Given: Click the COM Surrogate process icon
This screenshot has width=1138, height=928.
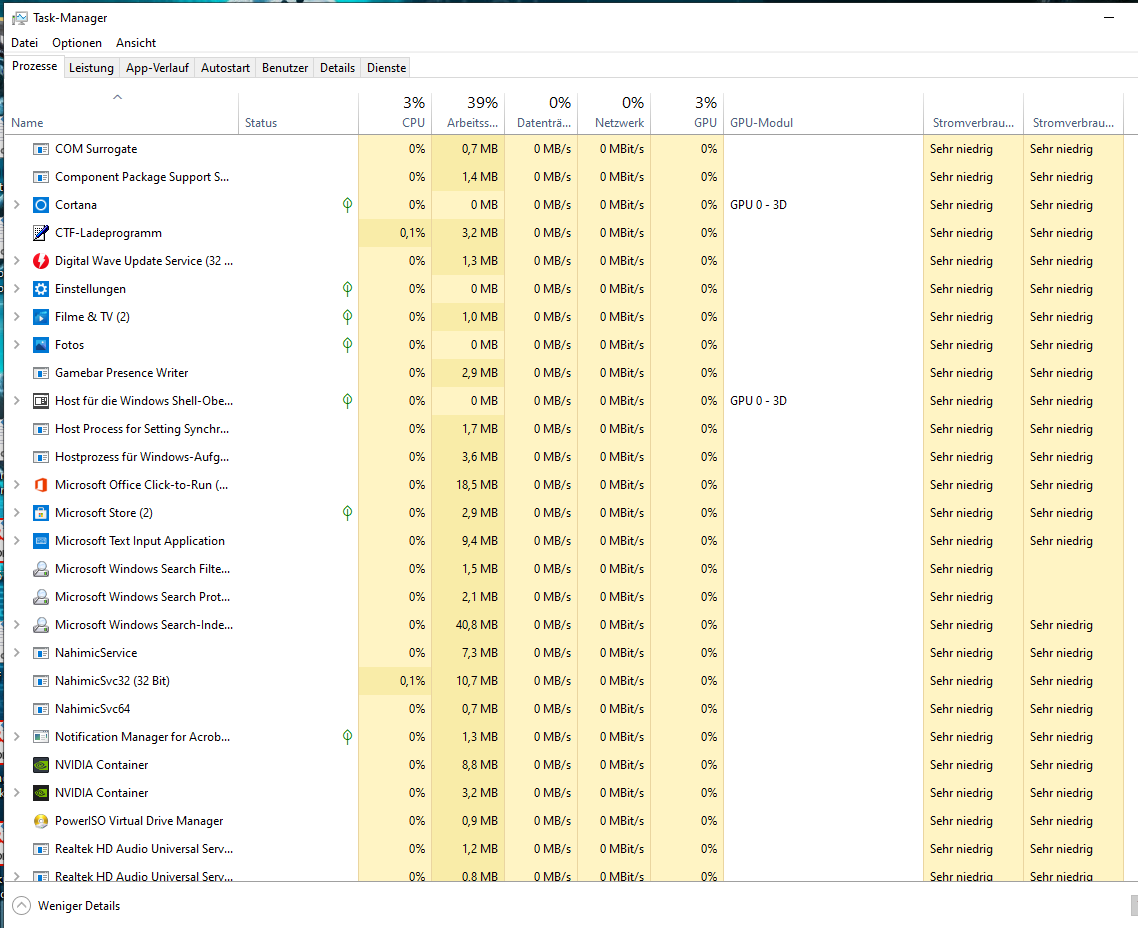Looking at the screenshot, I should [x=41, y=149].
